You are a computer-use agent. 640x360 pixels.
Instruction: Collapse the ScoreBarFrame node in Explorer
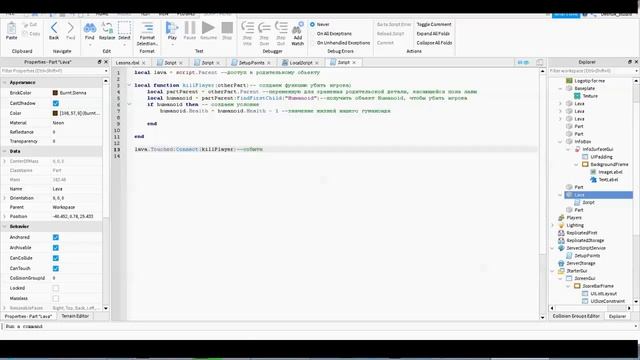pyautogui.click(x=568, y=286)
